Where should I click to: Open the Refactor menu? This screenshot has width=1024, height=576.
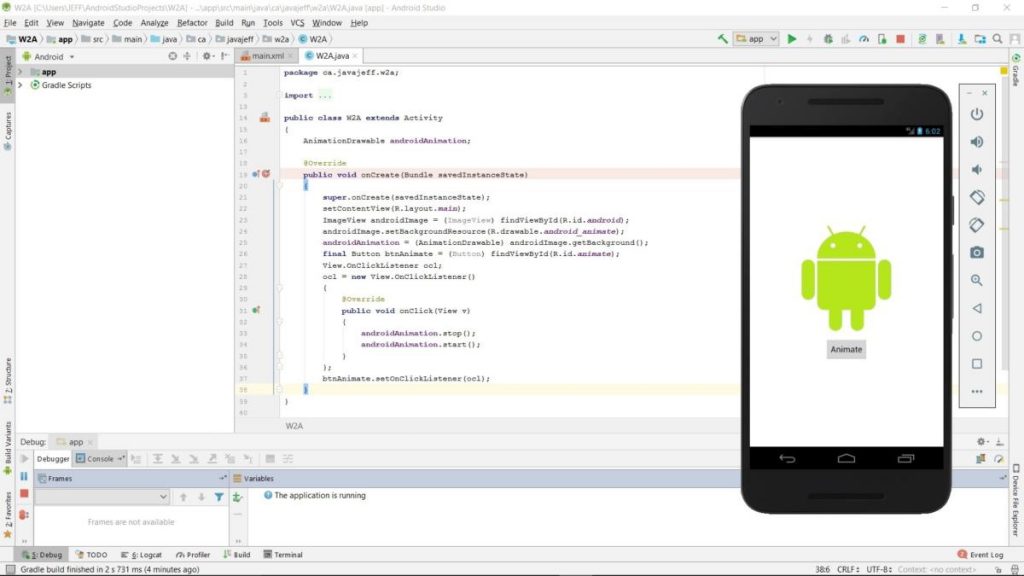(x=192, y=23)
